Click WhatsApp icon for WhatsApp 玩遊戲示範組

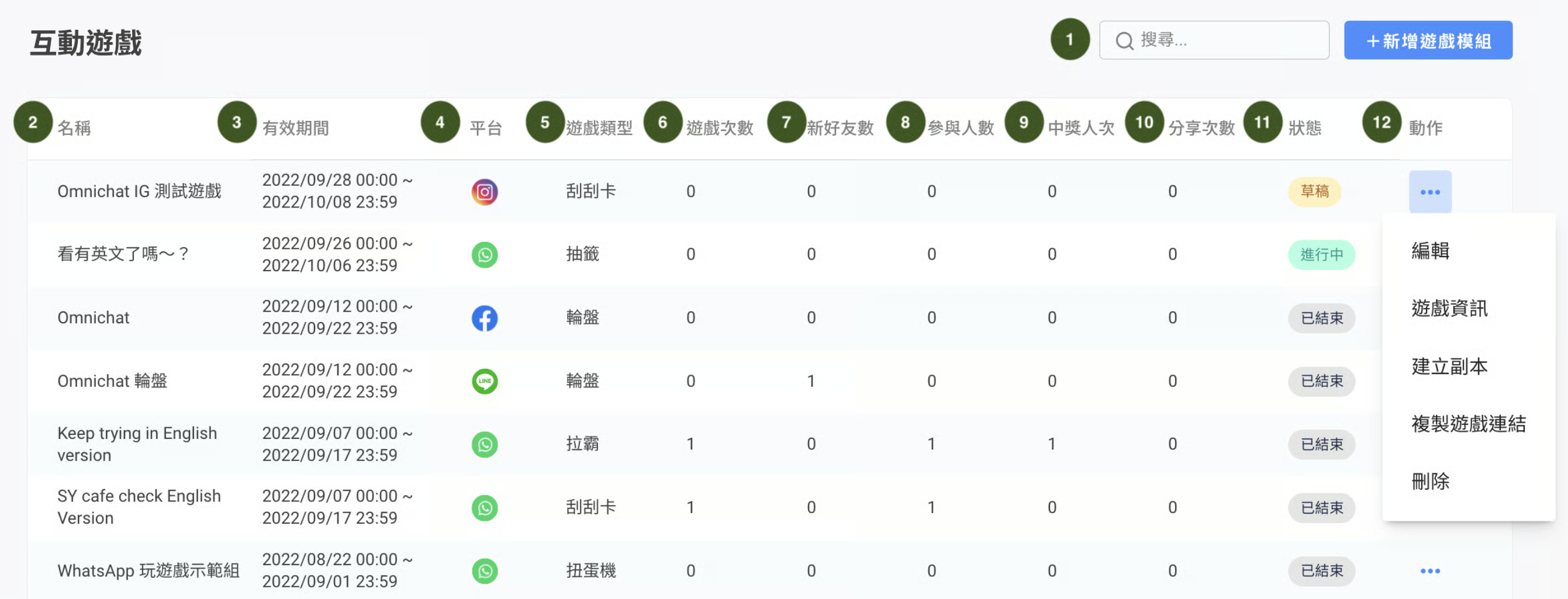tap(485, 571)
